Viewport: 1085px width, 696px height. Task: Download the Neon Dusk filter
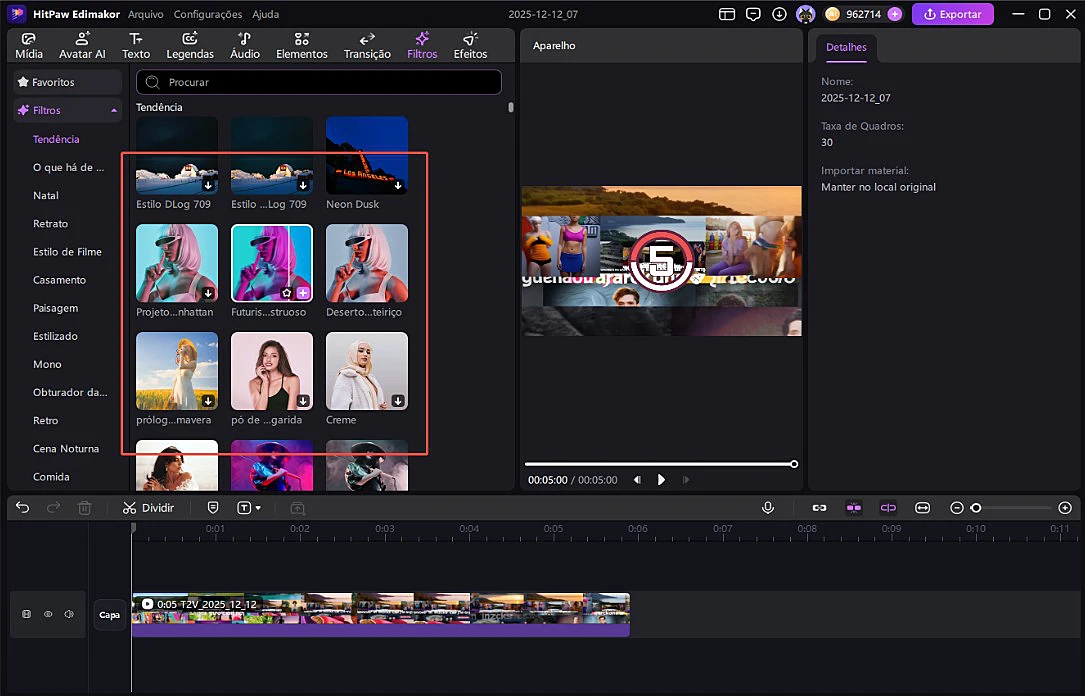pyautogui.click(x=397, y=185)
